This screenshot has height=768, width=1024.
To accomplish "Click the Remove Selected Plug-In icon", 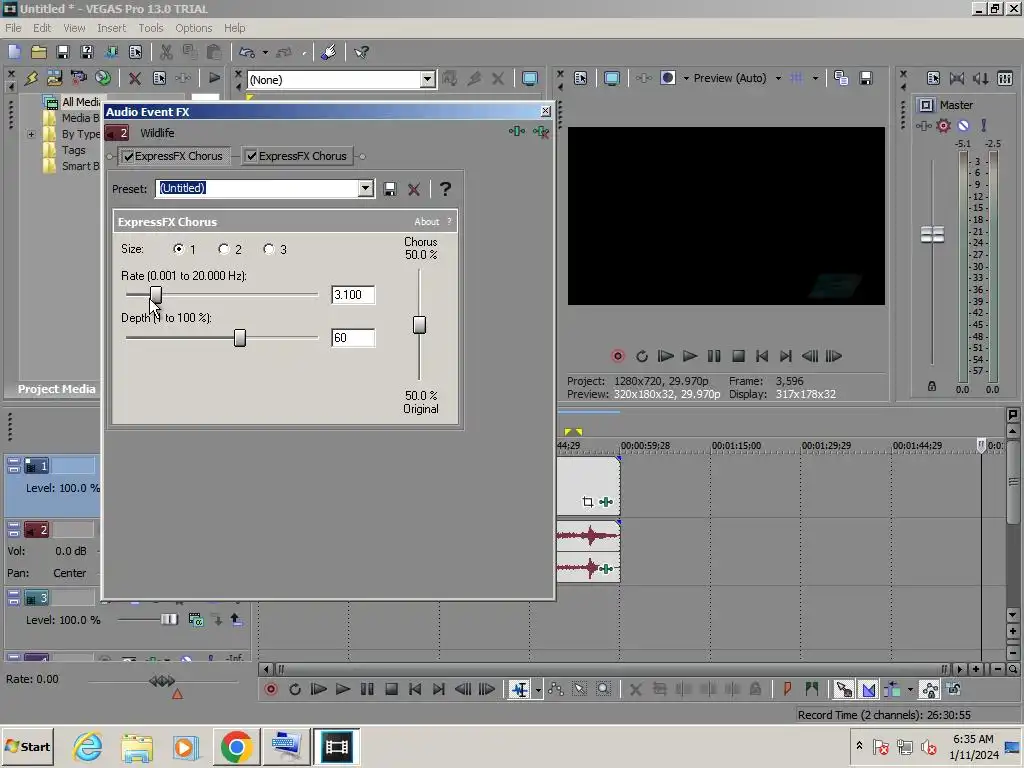I will [x=541, y=132].
